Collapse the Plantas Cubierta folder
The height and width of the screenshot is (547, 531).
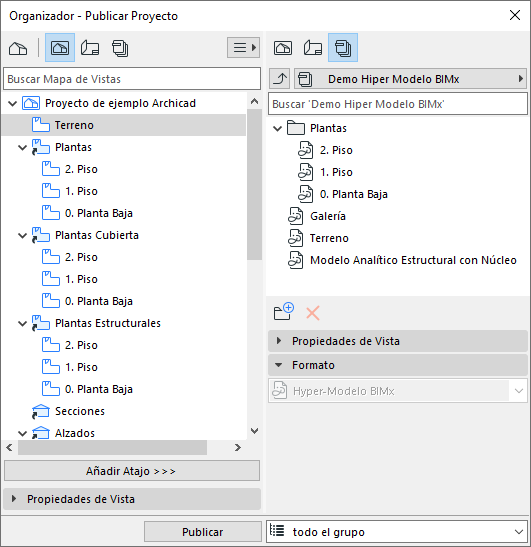click(22, 235)
